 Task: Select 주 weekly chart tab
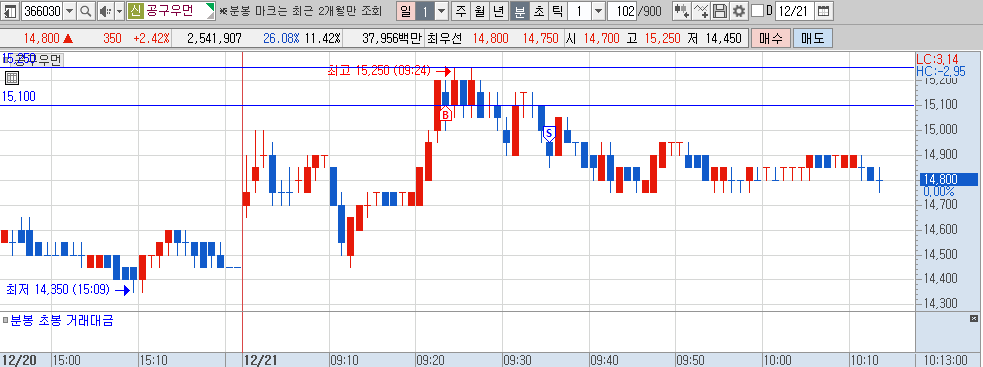pos(461,11)
